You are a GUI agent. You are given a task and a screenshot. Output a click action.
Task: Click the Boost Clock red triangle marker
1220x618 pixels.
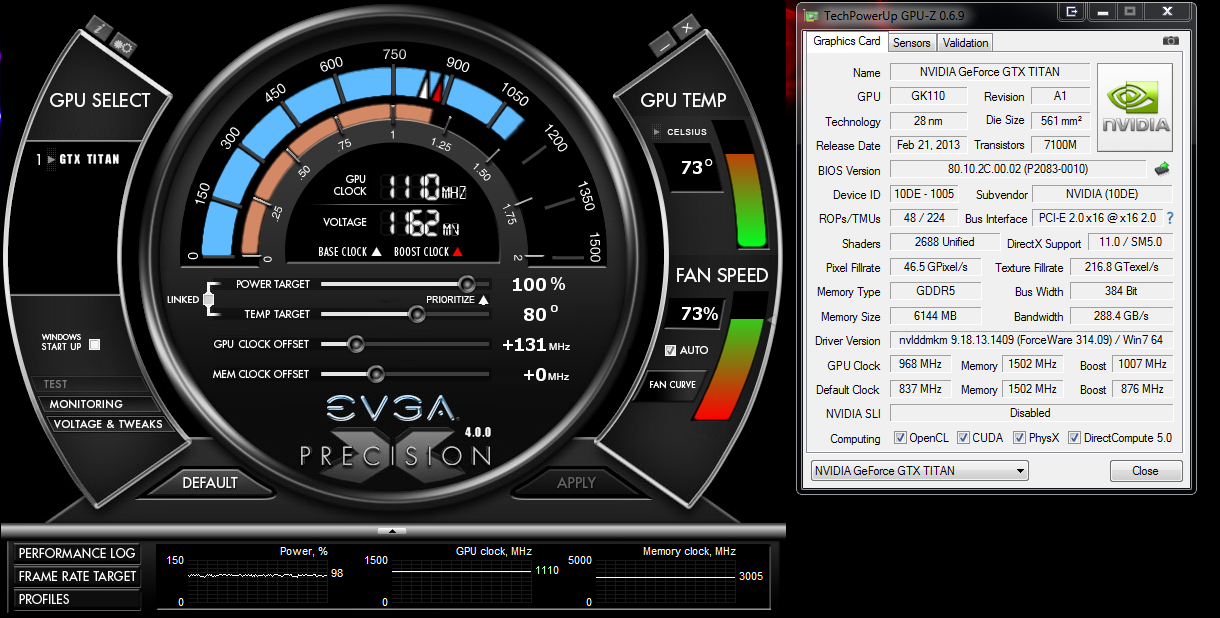(x=457, y=252)
